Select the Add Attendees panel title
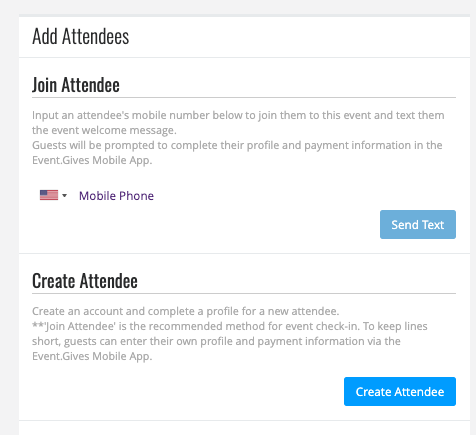This screenshot has height=435, width=476. (81, 36)
